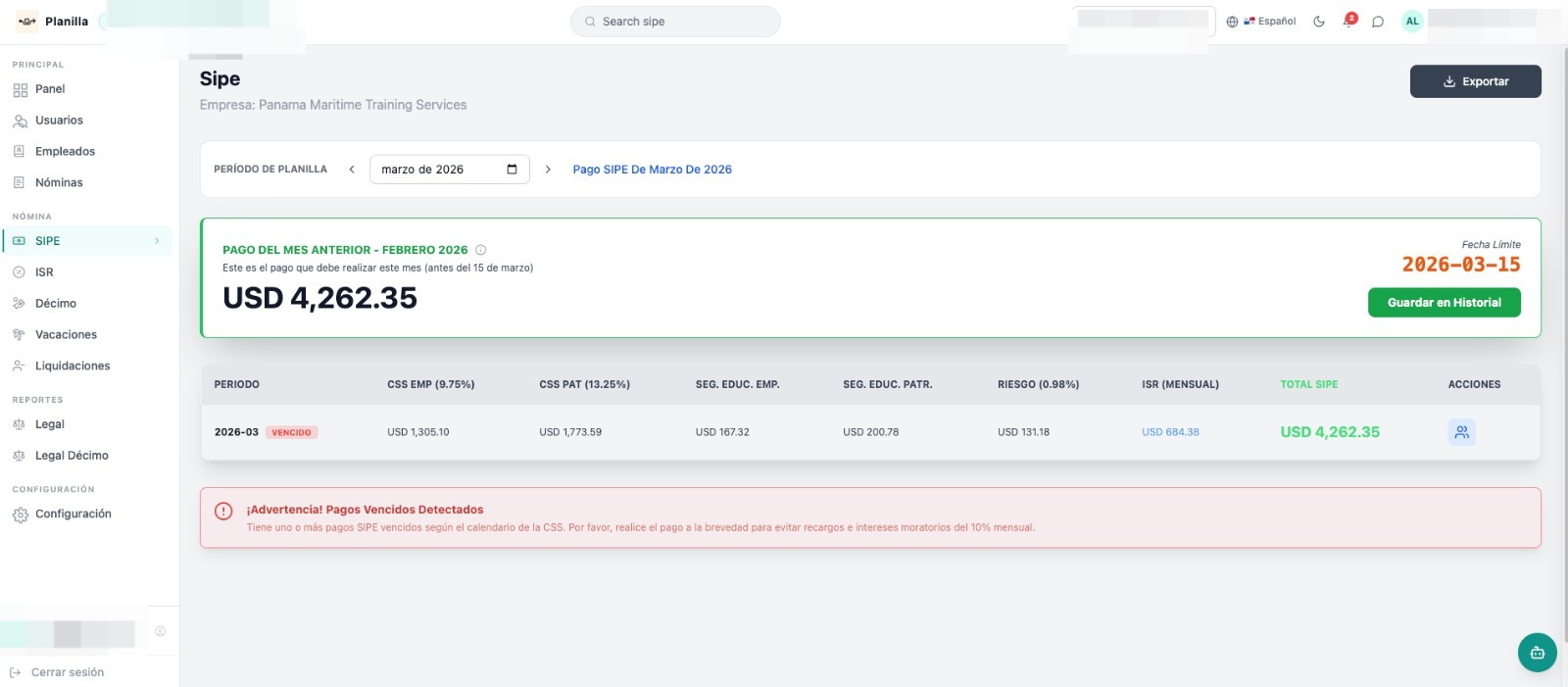Click the Search sipe field
Viewport: 1568px width, 687px height.
(x=675, y=22)
